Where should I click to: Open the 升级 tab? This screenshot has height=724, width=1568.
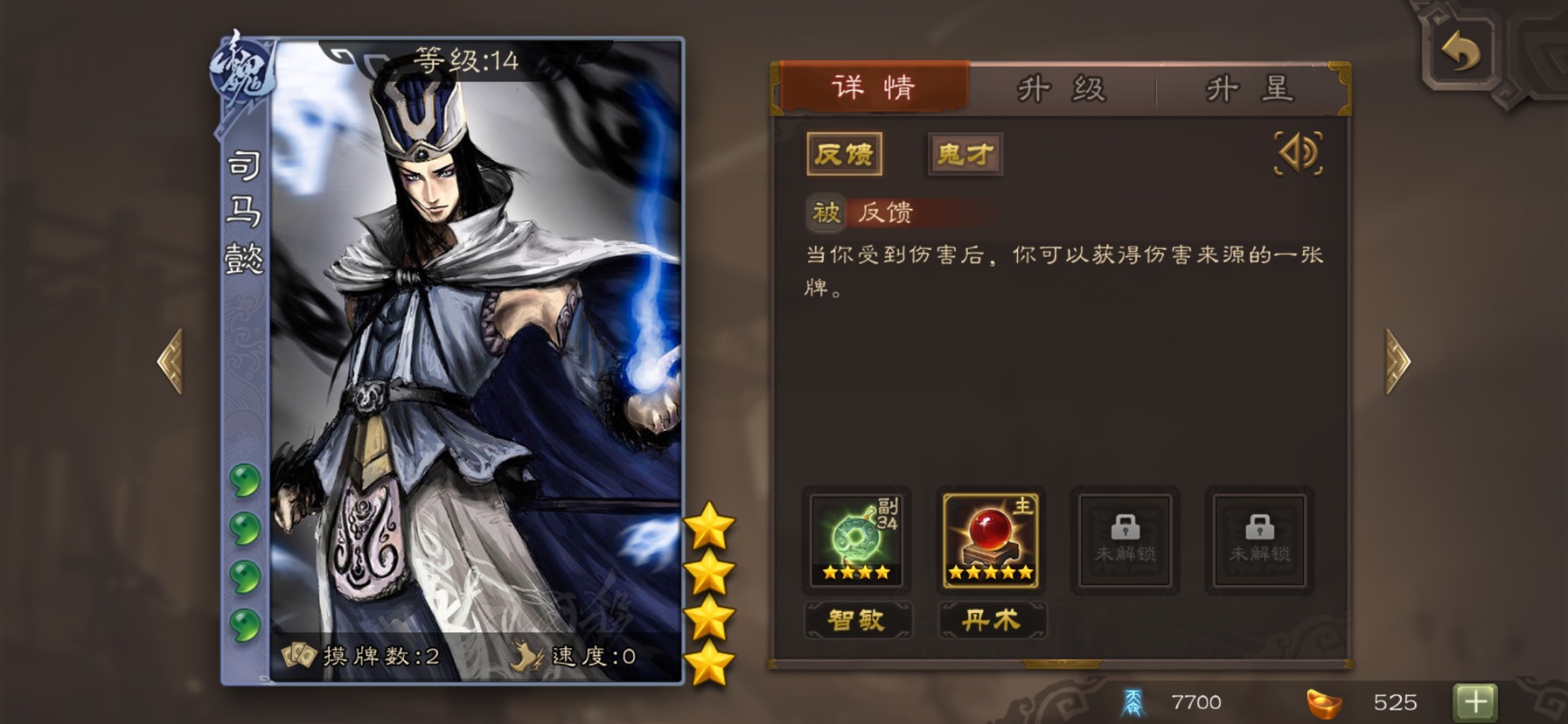pos(1063,88)
